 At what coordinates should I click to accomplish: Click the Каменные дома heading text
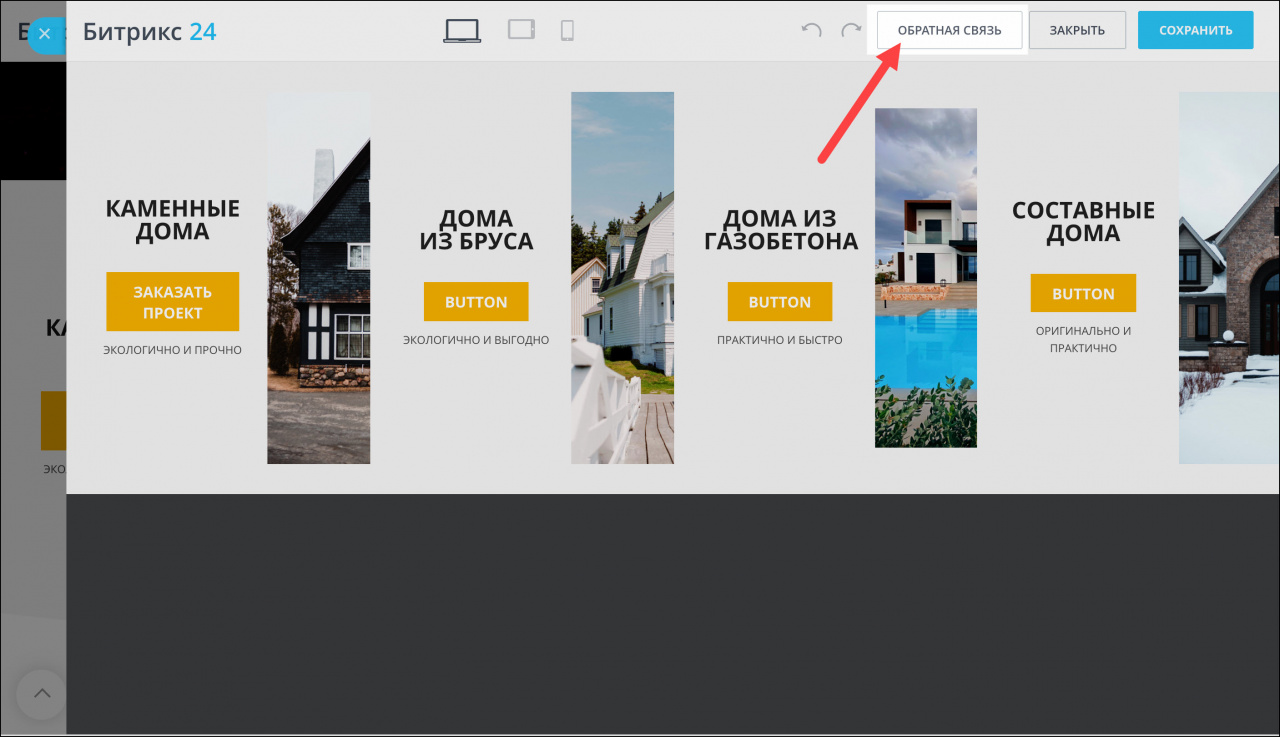(172, 220)
